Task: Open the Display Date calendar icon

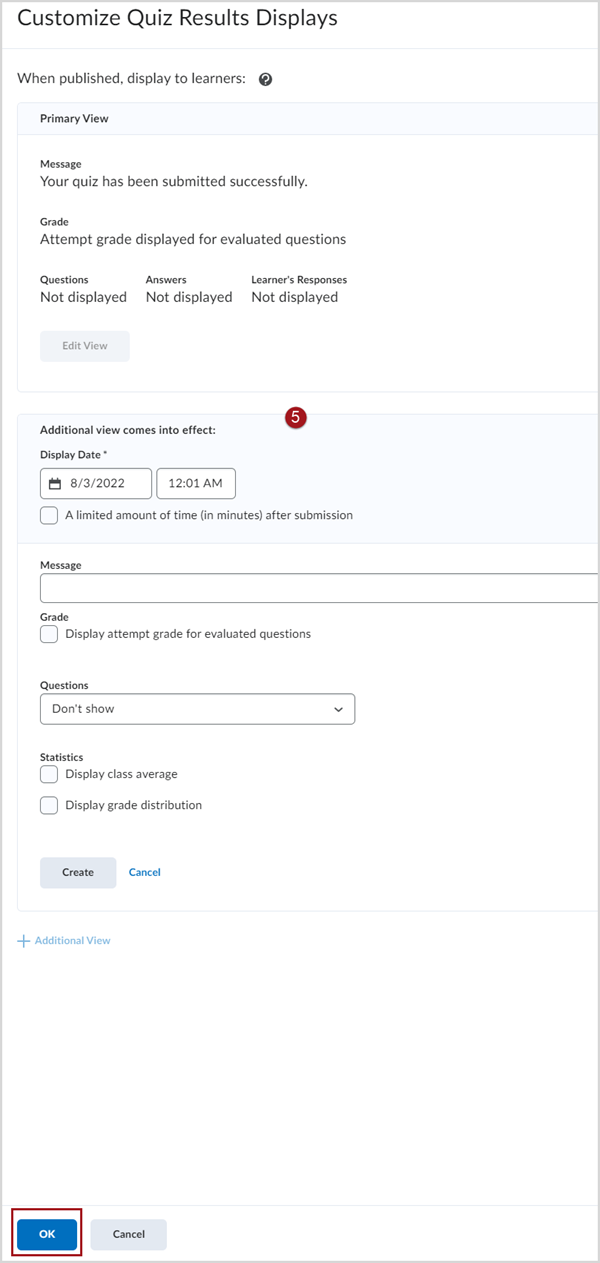Action: (55, 483)
